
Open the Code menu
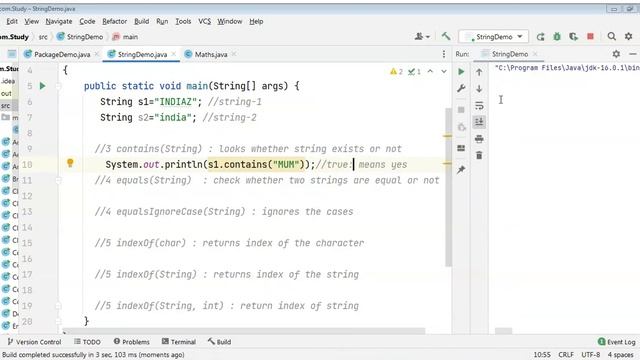pyautogui.click(x=87, y=21)
